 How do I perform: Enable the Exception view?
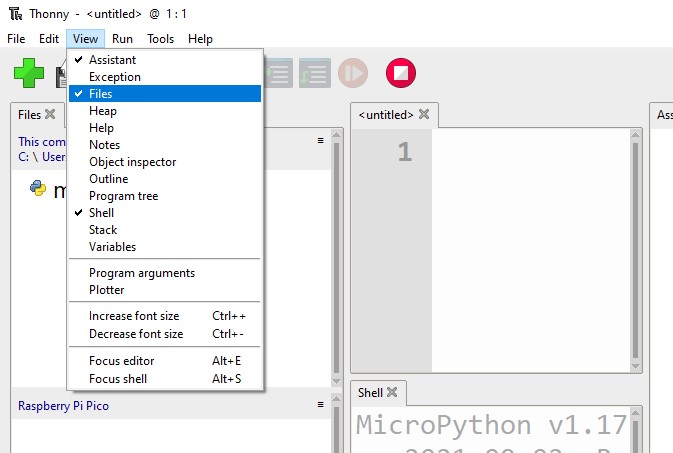point(165,77)
